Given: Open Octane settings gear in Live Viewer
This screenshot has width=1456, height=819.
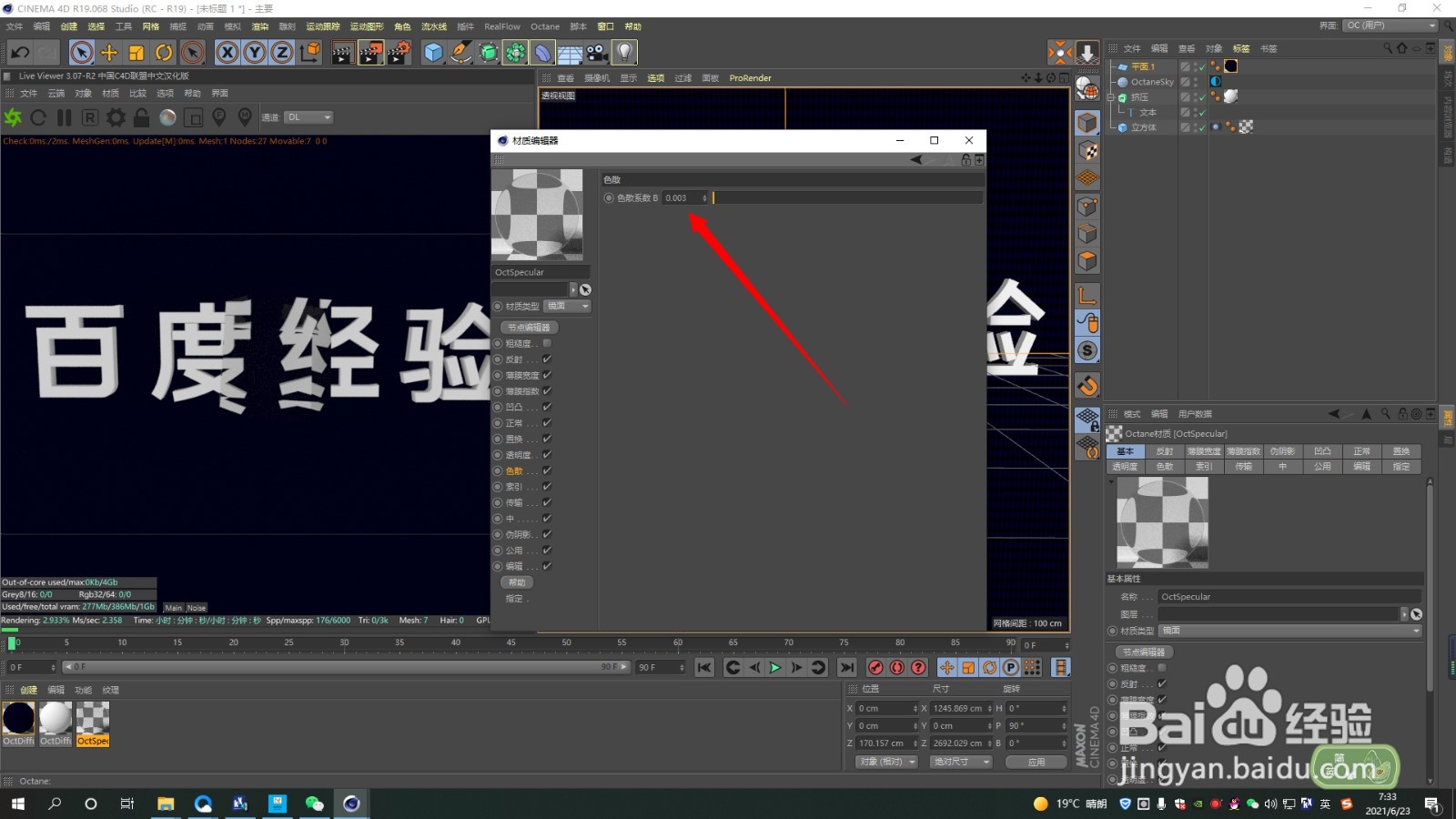Looking at the screenshot, I should coord(116,117).
